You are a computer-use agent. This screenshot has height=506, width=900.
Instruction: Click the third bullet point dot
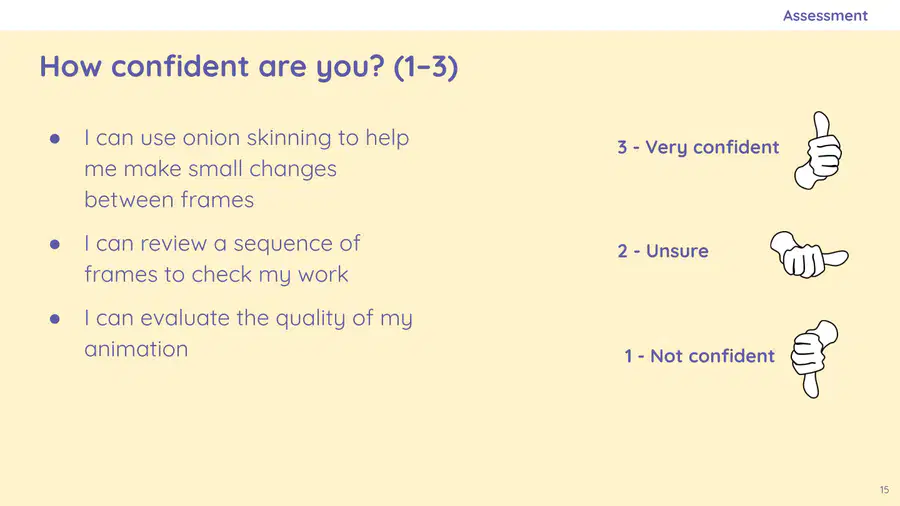55,319
